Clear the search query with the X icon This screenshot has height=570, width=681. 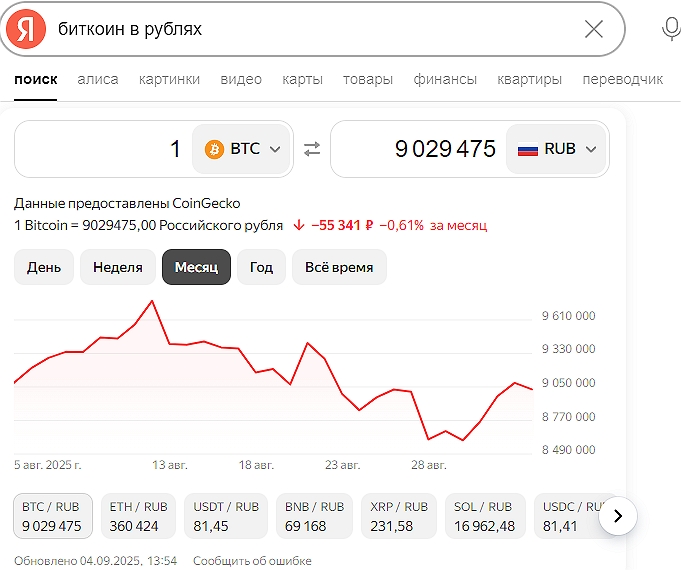click(593, 29)
